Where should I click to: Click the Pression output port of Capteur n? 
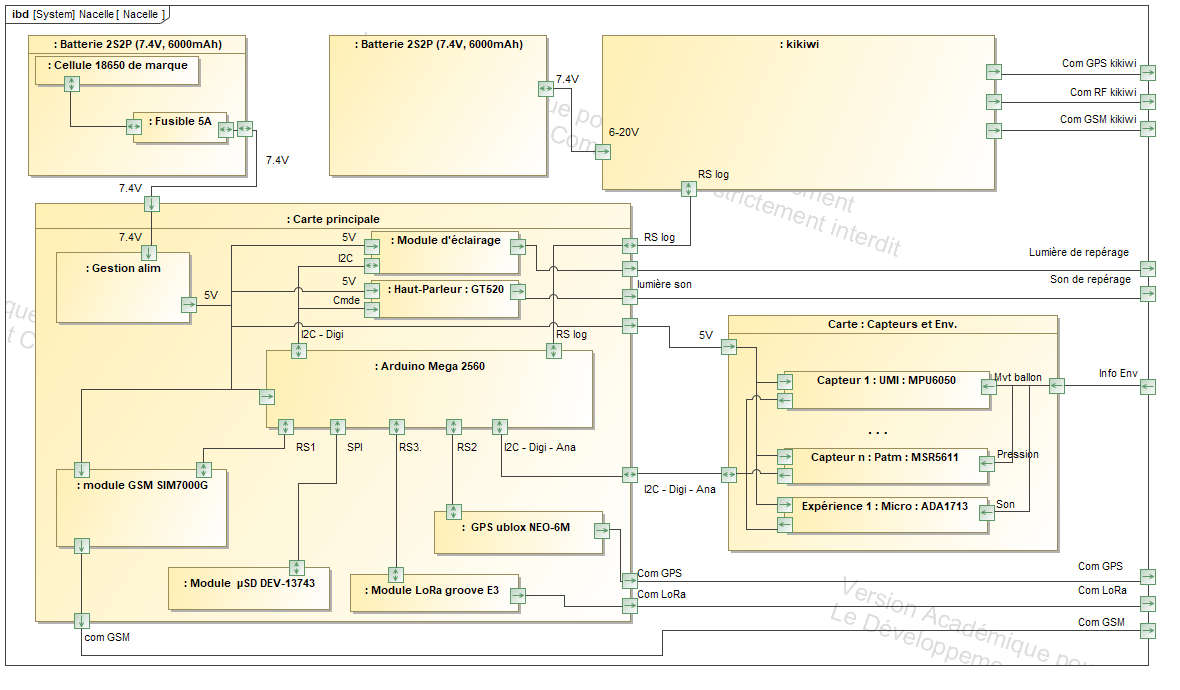987,464
